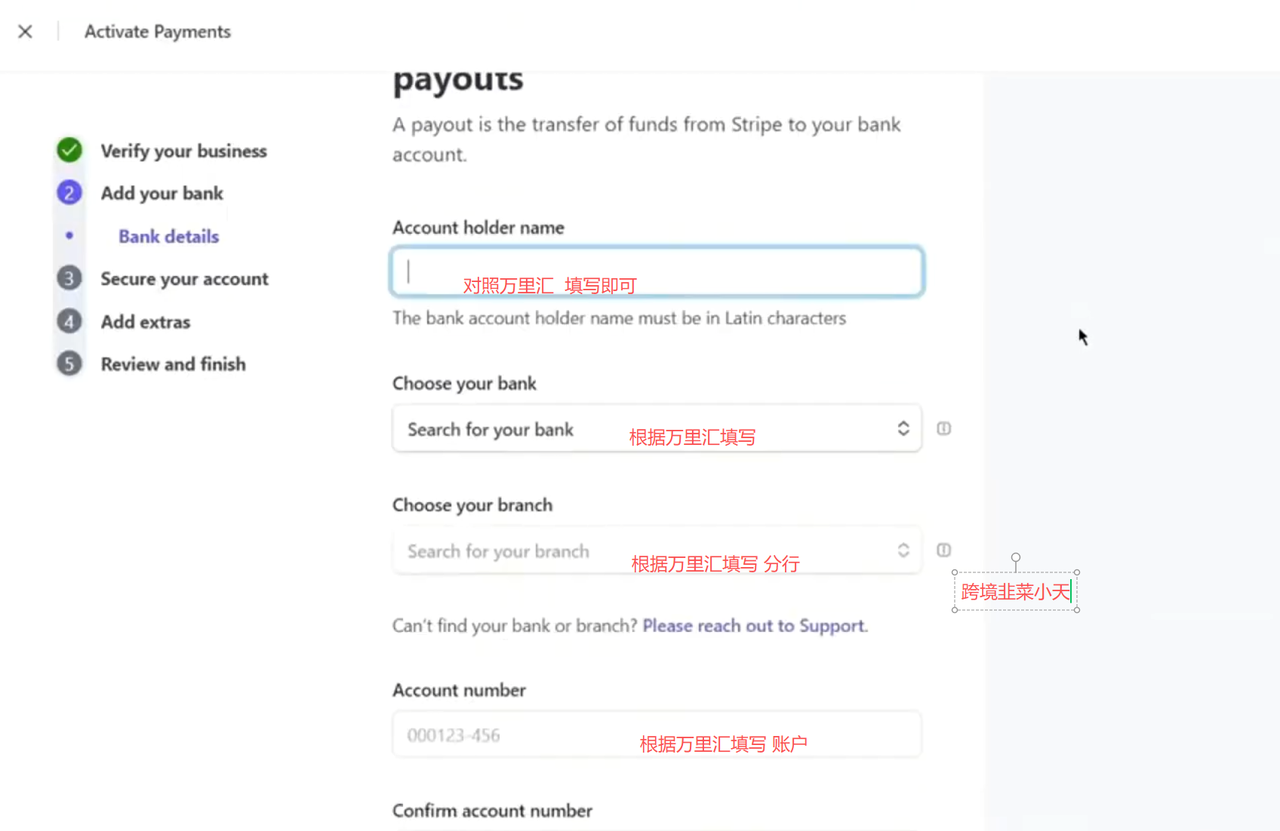Click the info icon beside bank dropdown
Screen dimensions: 1280x831
pyautogui.click(x=943, y=429)
